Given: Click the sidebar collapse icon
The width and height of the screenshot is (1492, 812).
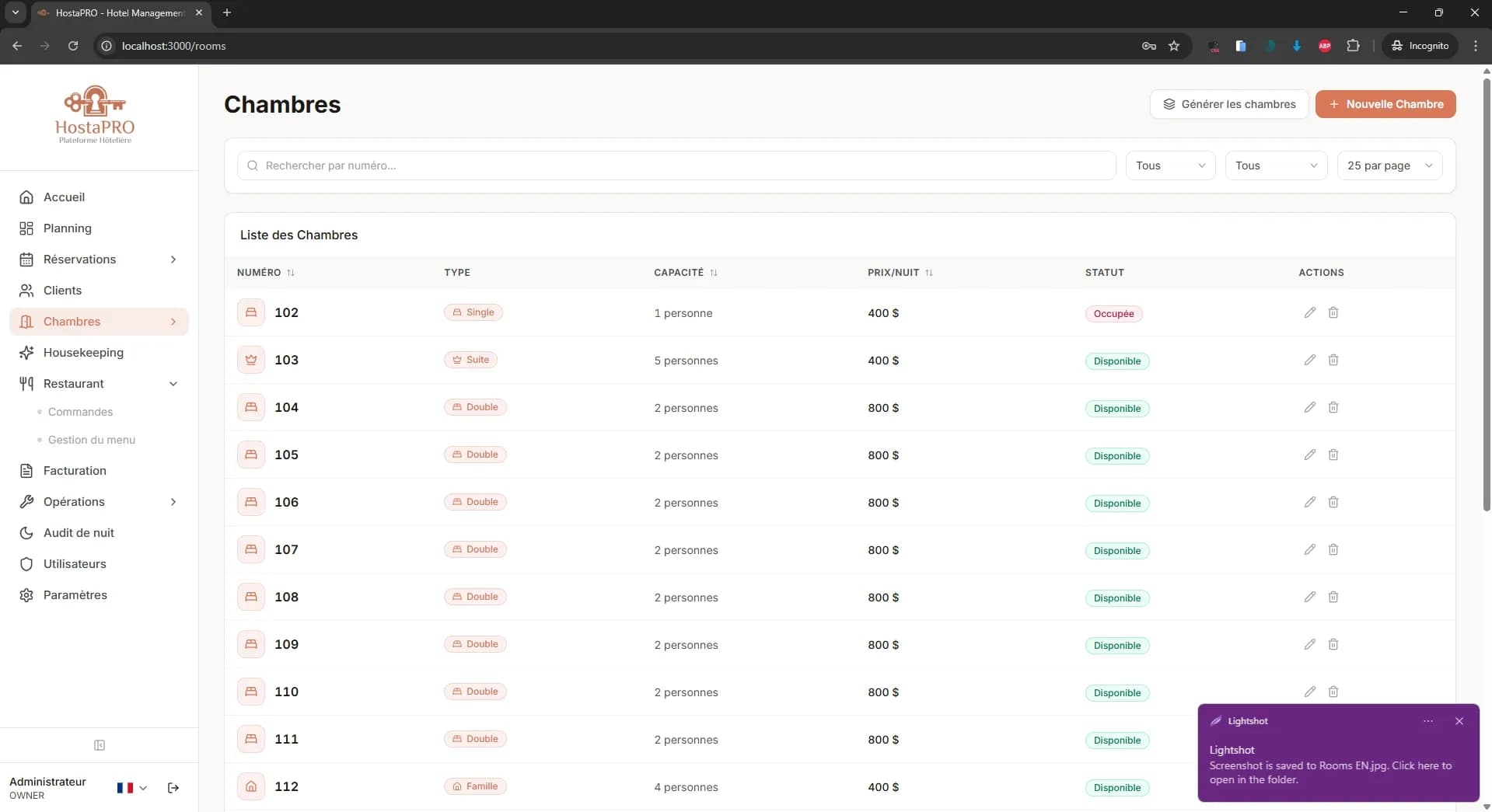Looking at the screenshot, I should click(x=100, y=745).
